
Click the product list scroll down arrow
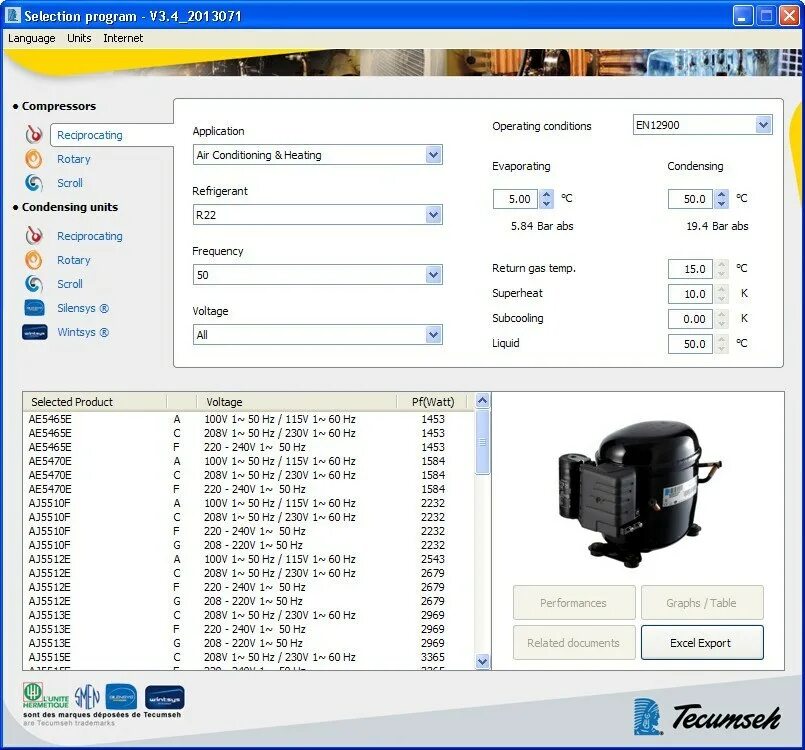pos(483,662)
